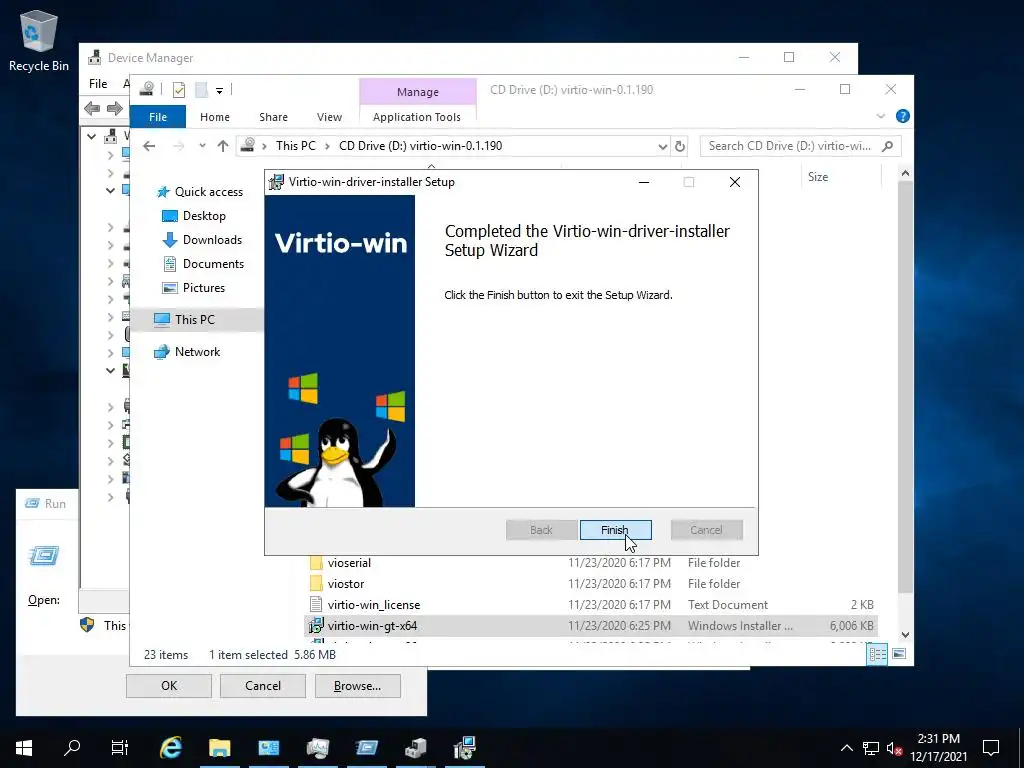Select This PC in navigation pane
The height and width of the screenshot is (768, 1024).
[x=194, y=319]
